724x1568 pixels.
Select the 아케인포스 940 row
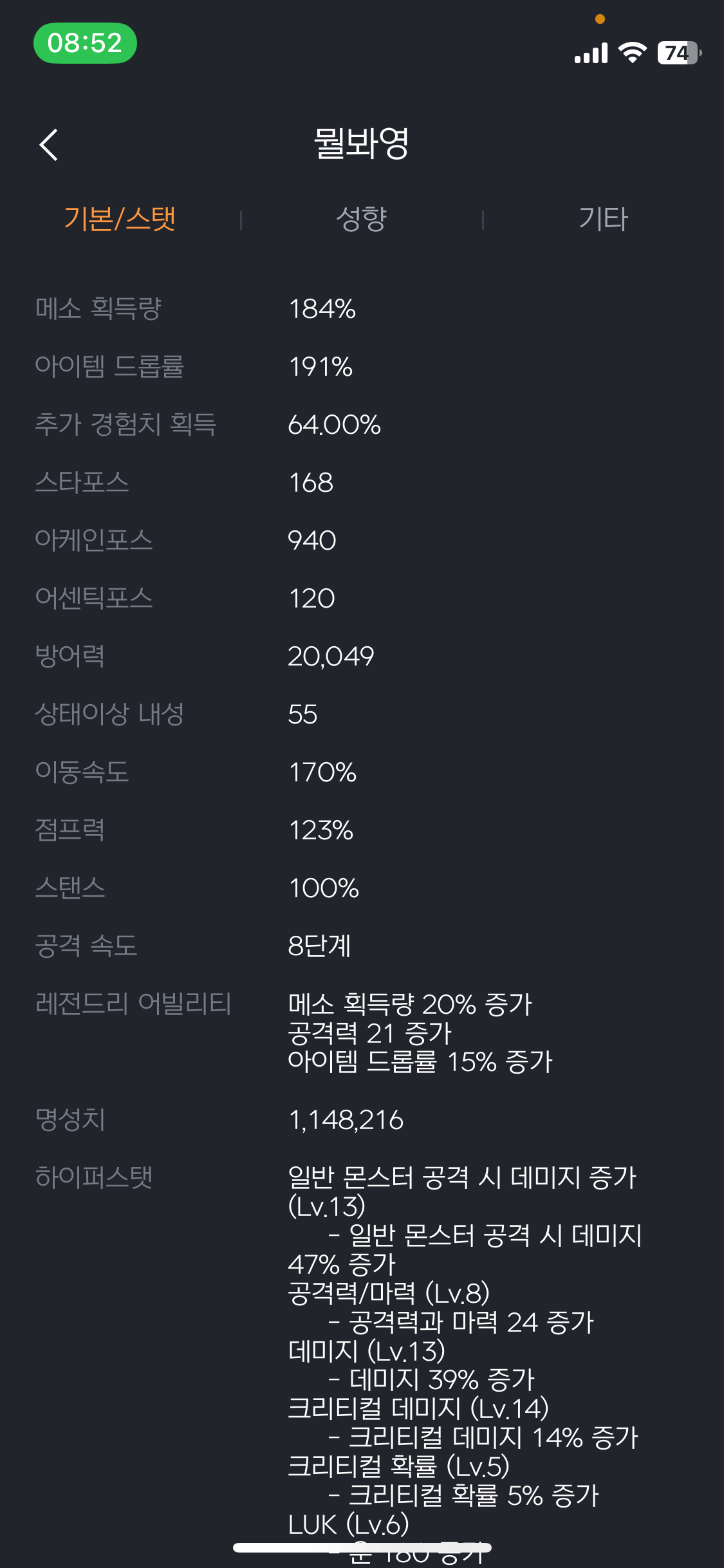point(362,540)
